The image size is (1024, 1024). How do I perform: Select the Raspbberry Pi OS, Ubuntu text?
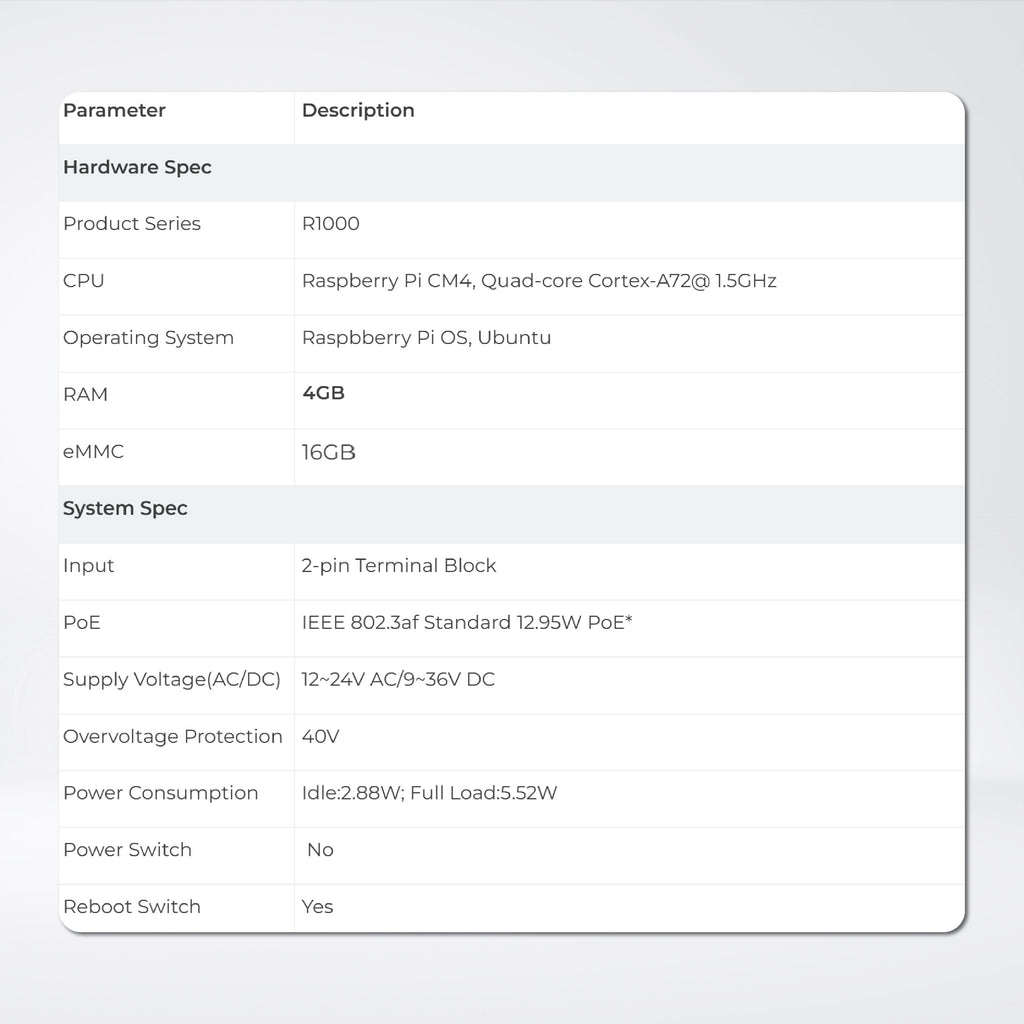tap(426, 338)
